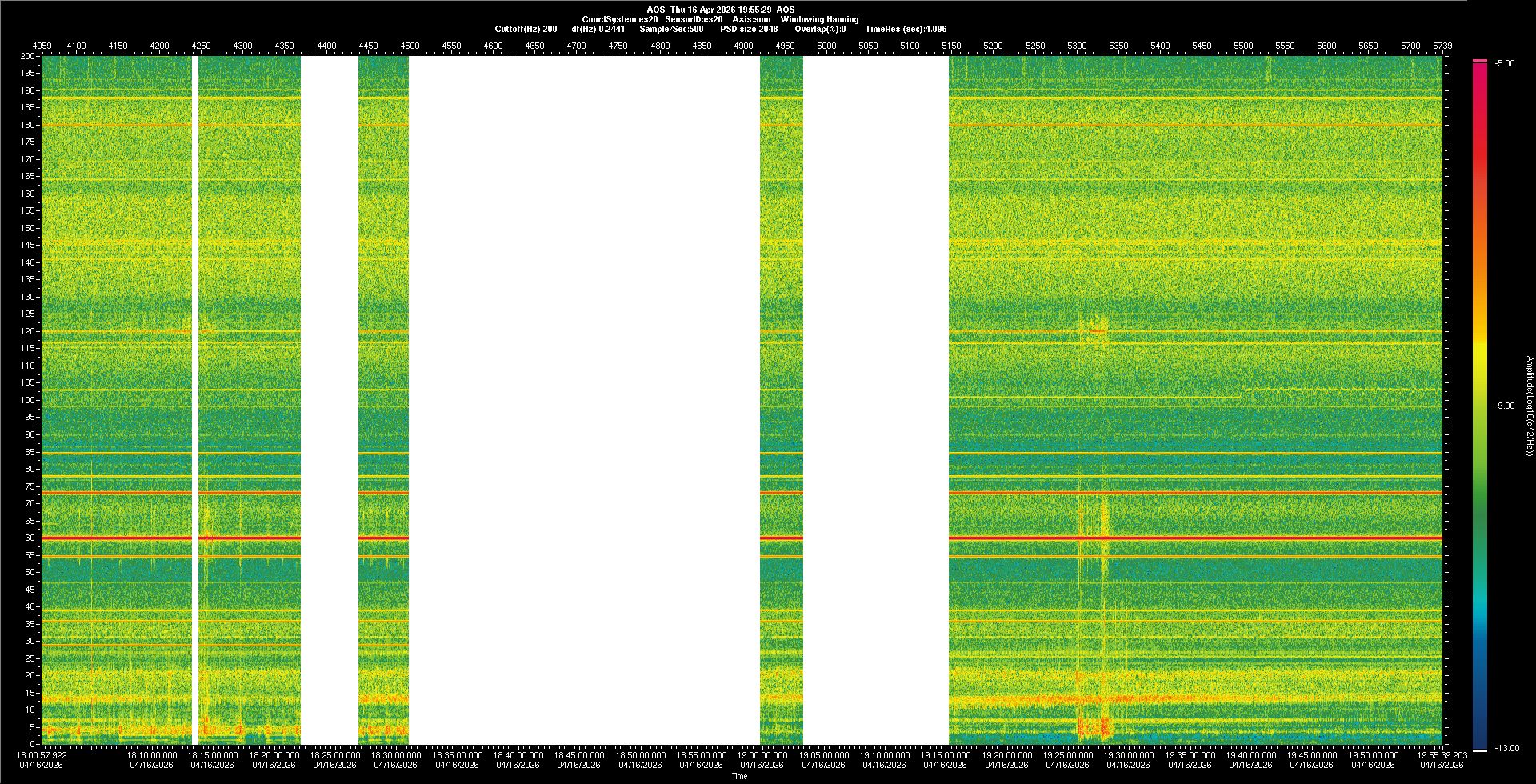Click the -9.00 midpoint on the color scale
The image size is (1536, 784).
1504,406
